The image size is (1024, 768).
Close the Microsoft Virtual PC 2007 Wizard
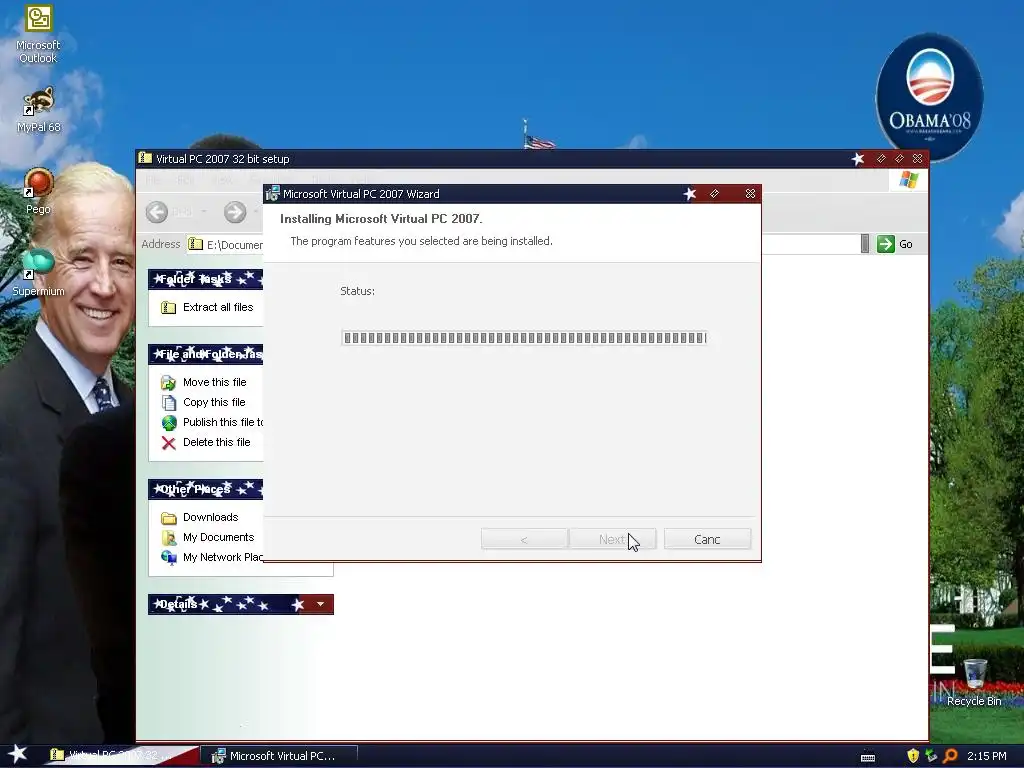click(750, 194)
